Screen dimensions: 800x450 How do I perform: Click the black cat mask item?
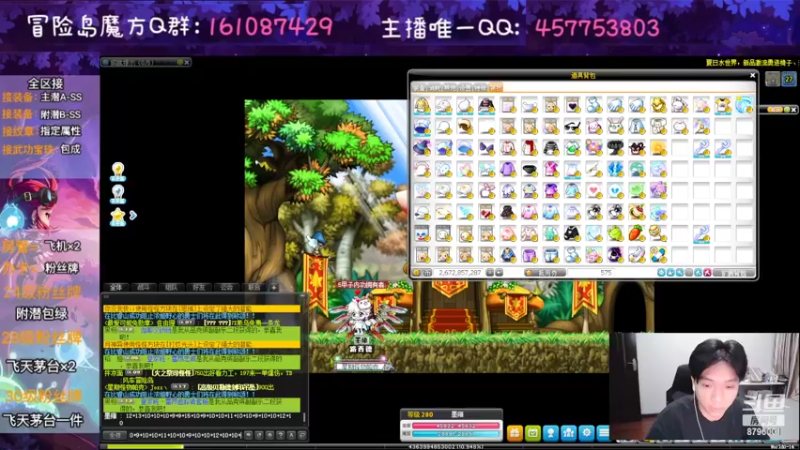637,148
